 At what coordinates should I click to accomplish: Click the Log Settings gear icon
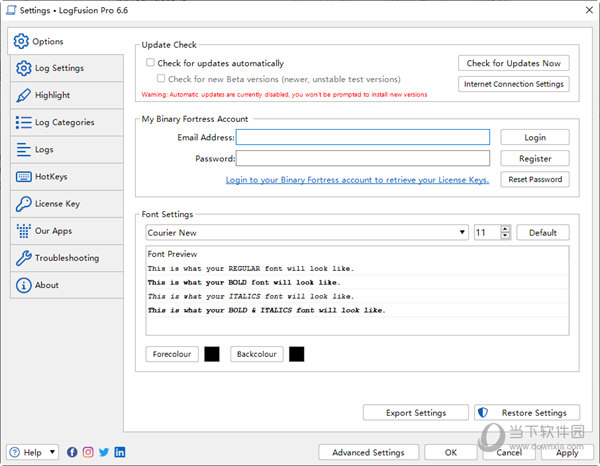click(24, 68)
